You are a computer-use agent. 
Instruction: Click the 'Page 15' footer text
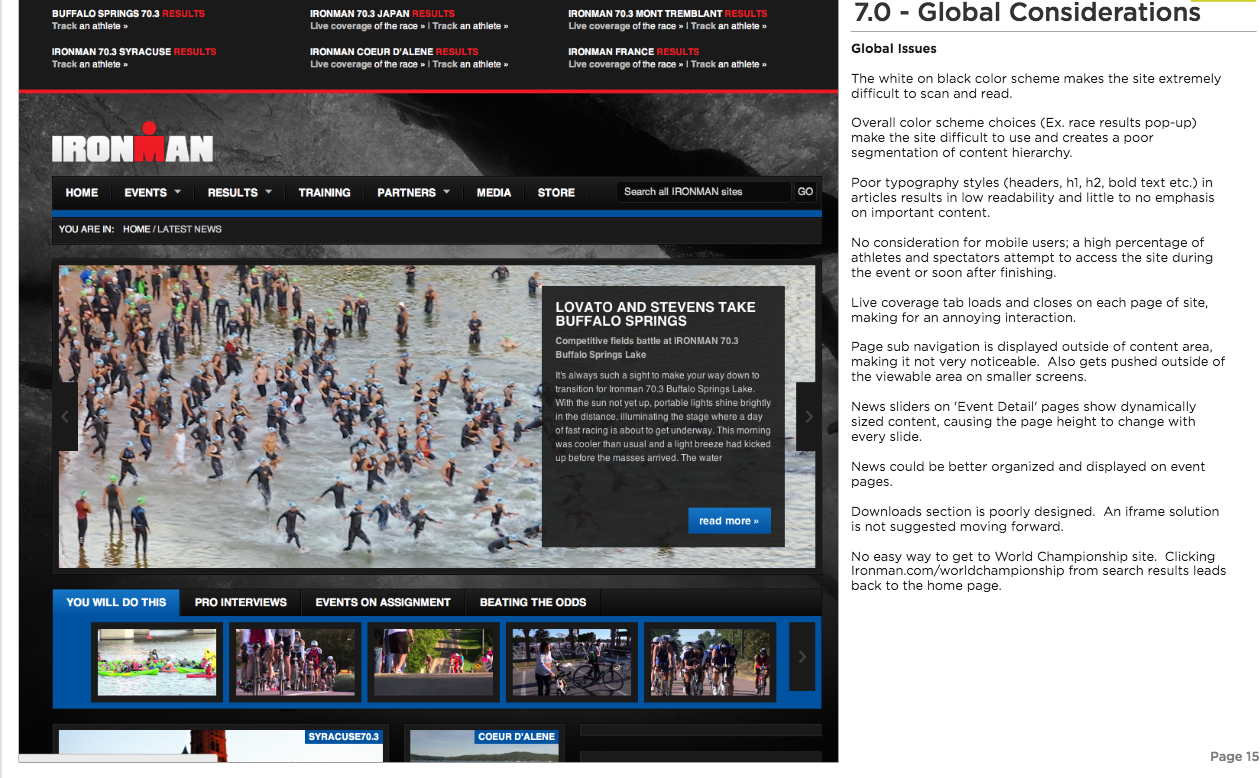1234,757
